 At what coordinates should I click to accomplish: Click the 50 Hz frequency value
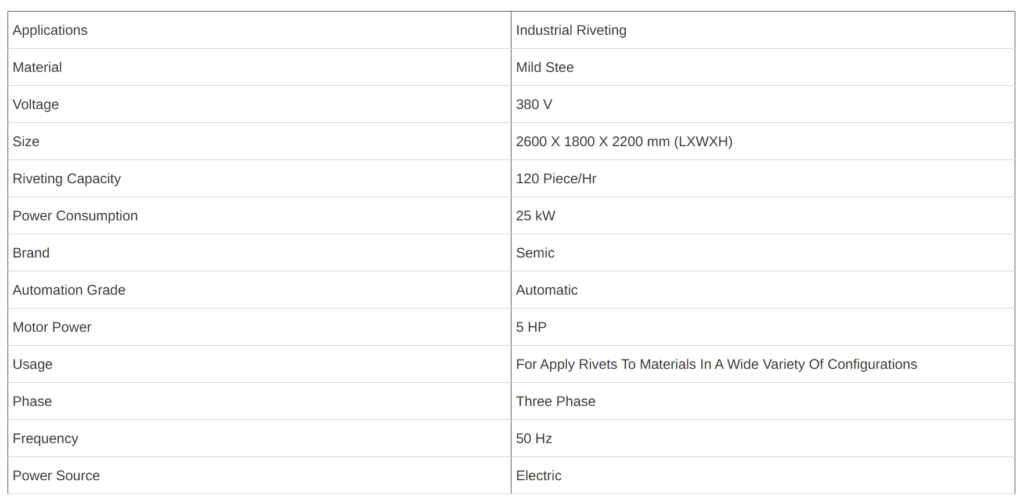[534, 438]
